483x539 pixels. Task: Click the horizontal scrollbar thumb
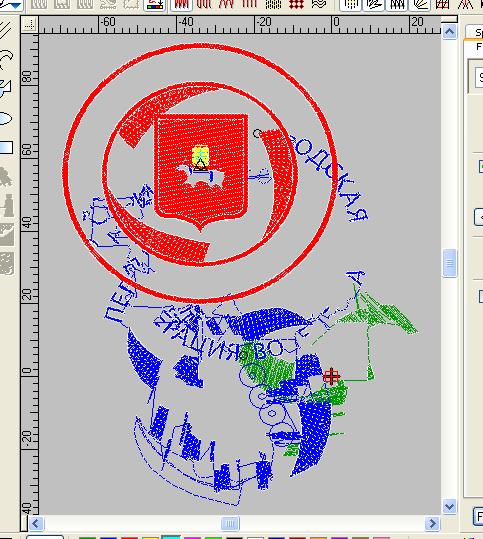pos(230,524)
